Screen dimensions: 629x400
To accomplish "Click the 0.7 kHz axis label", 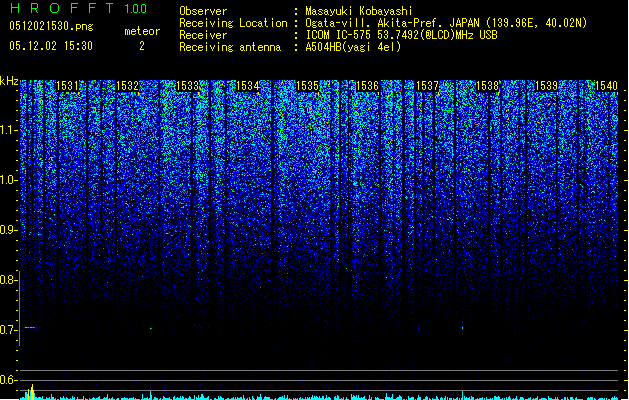I will coord(8,330).
